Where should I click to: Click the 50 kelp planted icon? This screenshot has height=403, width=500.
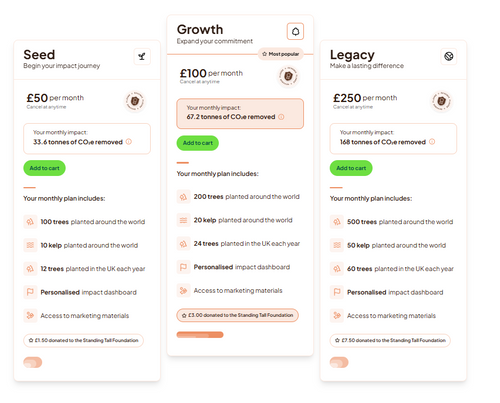(x=337, y=245)
